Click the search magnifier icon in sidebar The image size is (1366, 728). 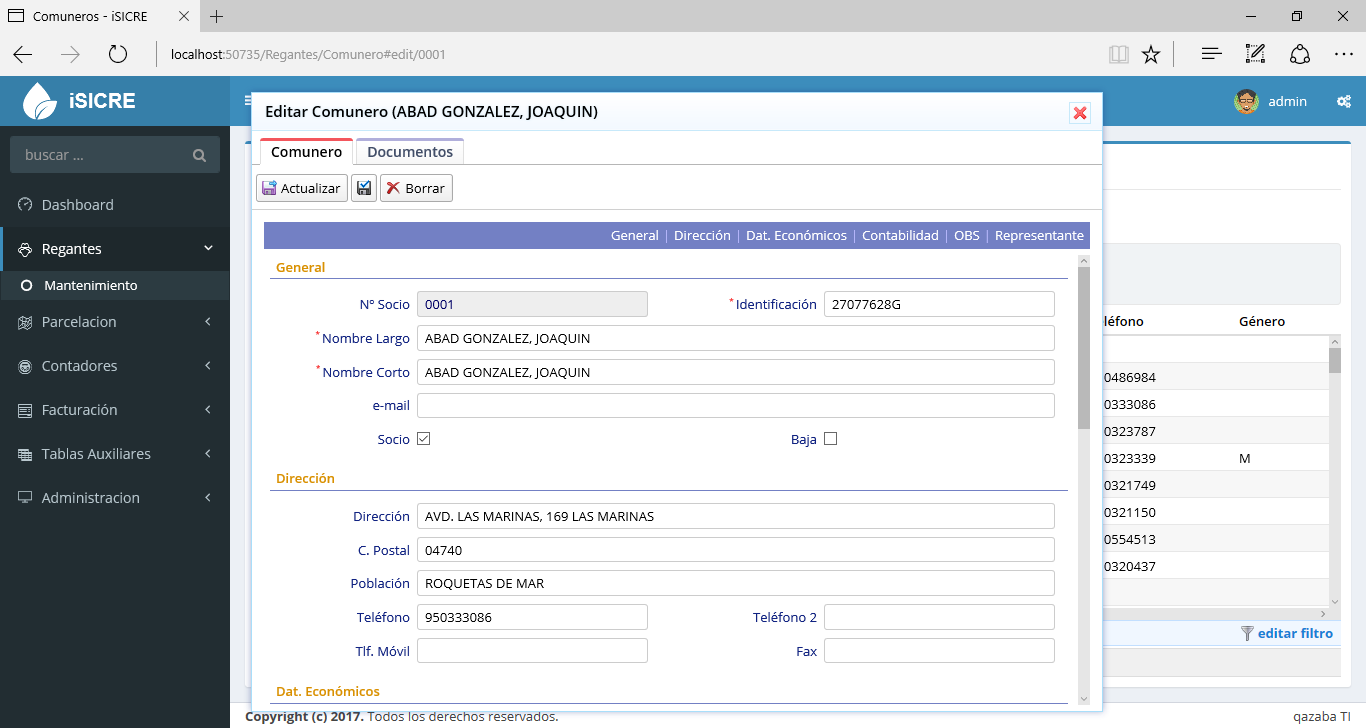(x=199, y=155)
